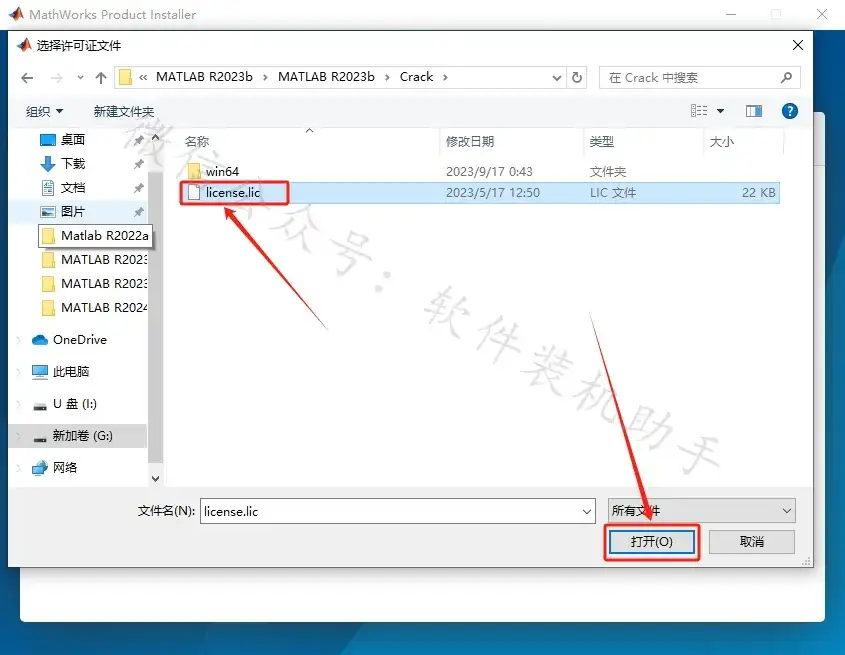Click the search magnifier icon

(786, 78)
